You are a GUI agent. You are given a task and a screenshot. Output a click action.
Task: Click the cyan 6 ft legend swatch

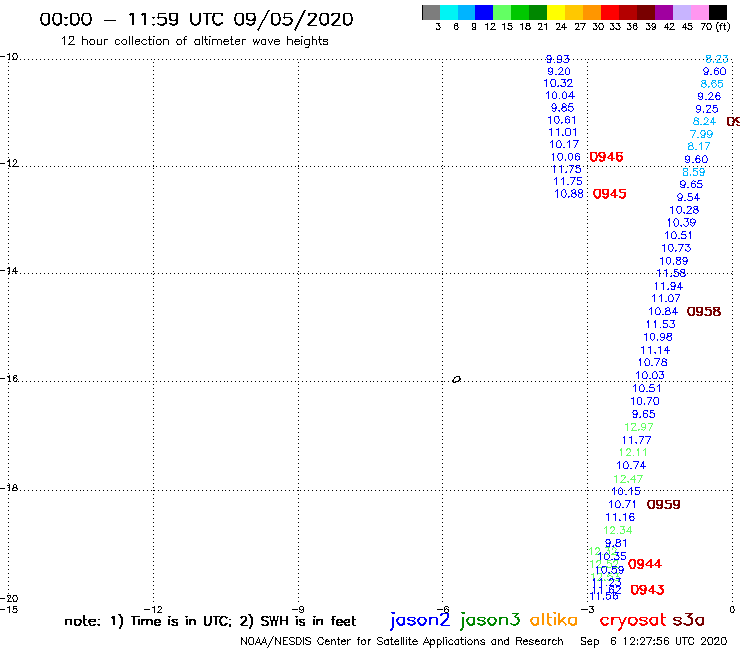point(449,12)
